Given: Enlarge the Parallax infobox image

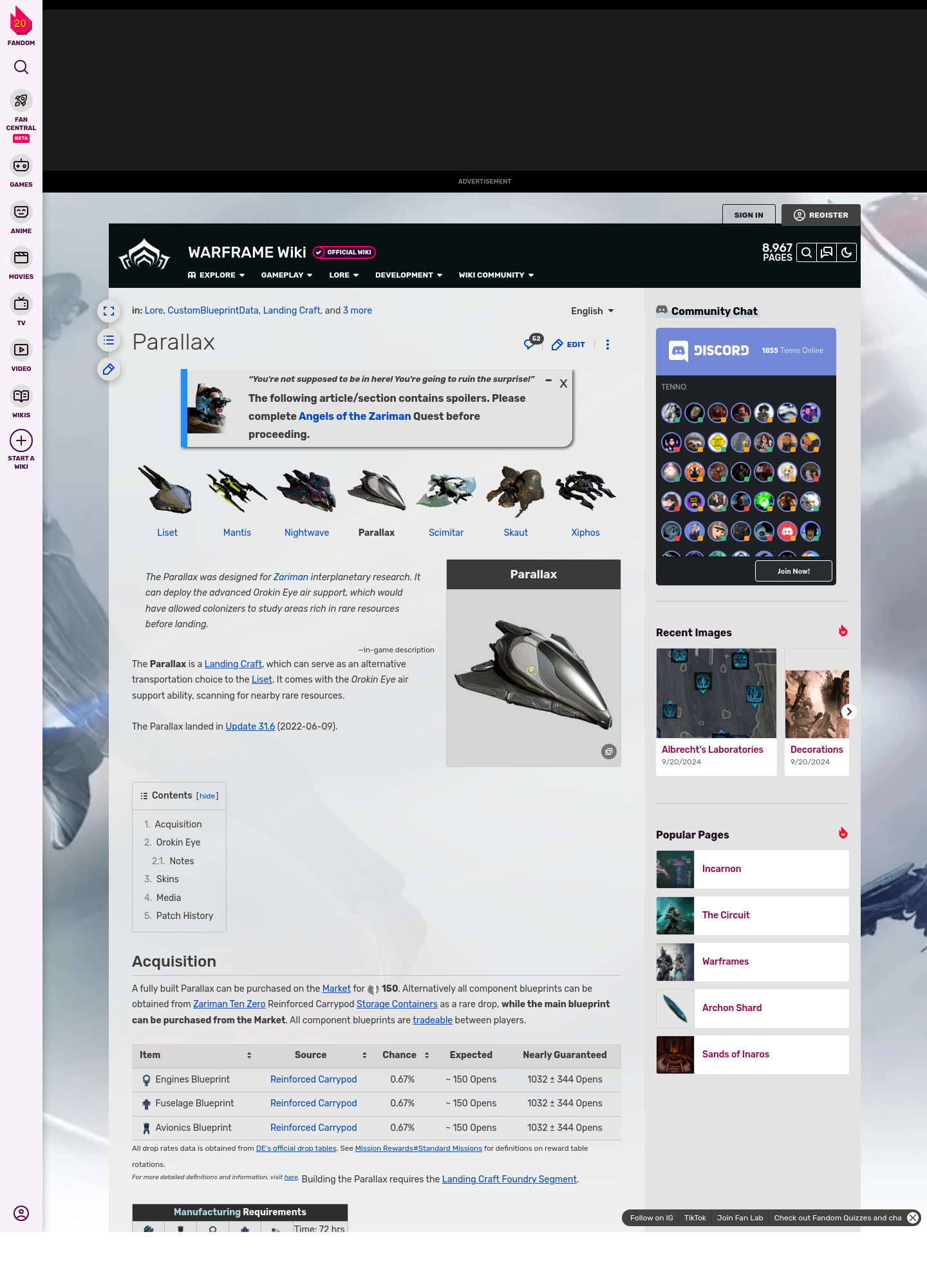Looking at the screenshot, I should [609, 752].
